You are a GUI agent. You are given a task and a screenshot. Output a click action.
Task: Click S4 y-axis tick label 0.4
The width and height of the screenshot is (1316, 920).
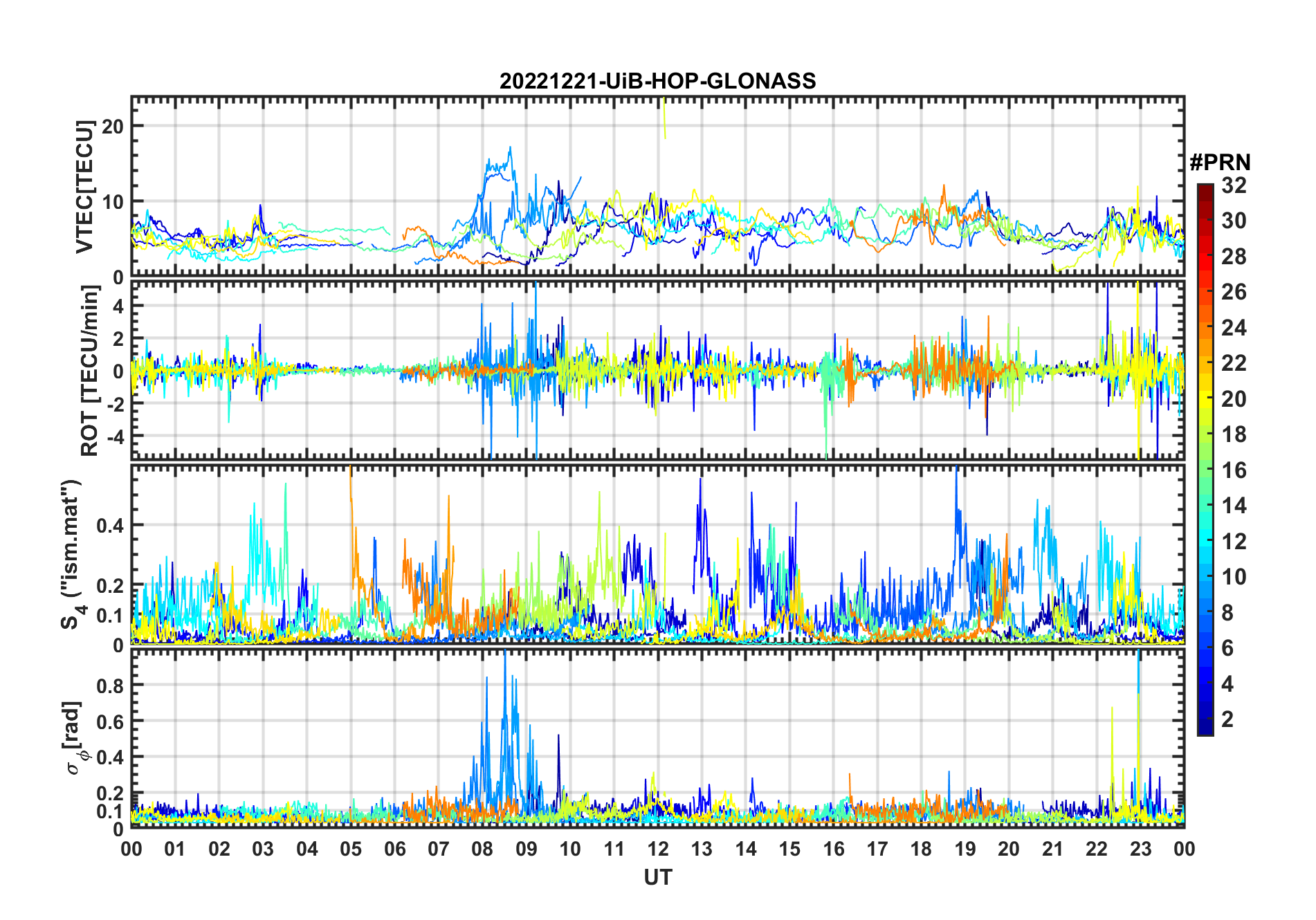pyautogui.click(x=111, y=525)
